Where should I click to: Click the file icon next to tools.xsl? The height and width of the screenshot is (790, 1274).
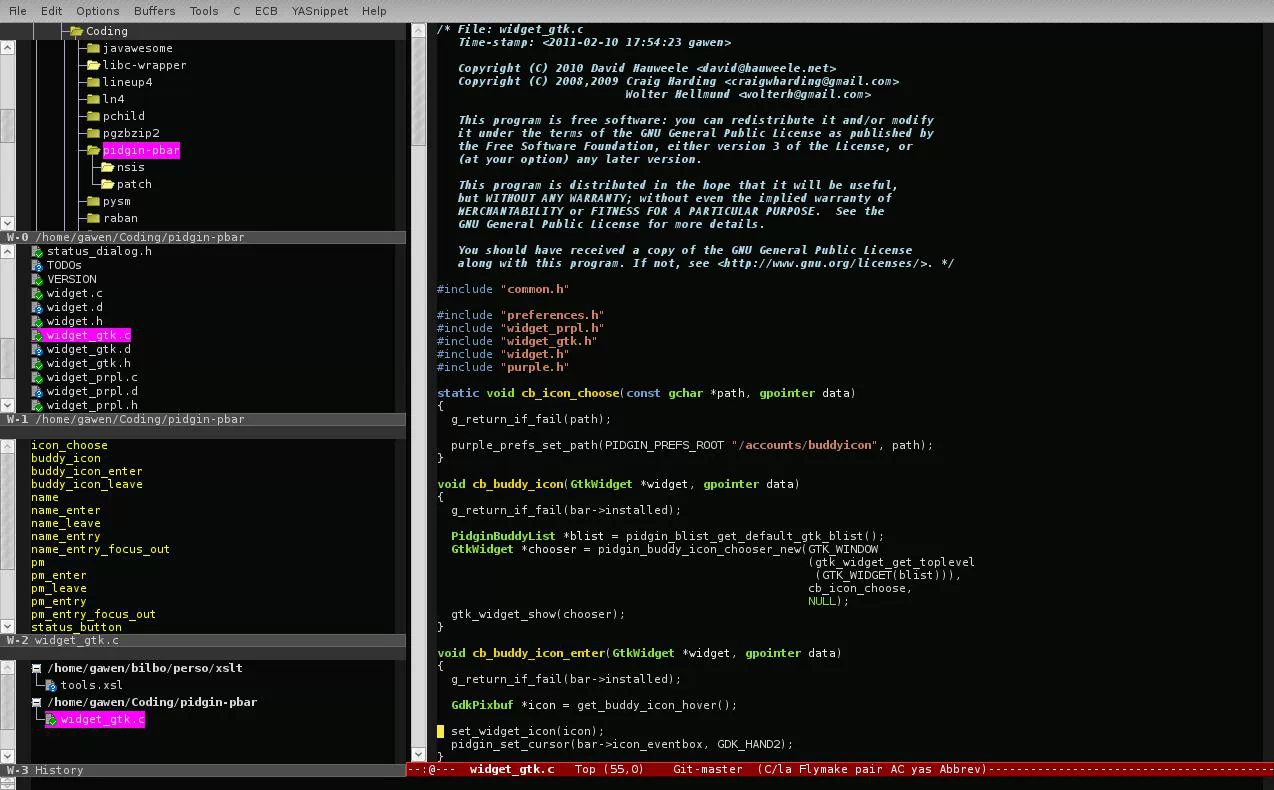[51, 685]
